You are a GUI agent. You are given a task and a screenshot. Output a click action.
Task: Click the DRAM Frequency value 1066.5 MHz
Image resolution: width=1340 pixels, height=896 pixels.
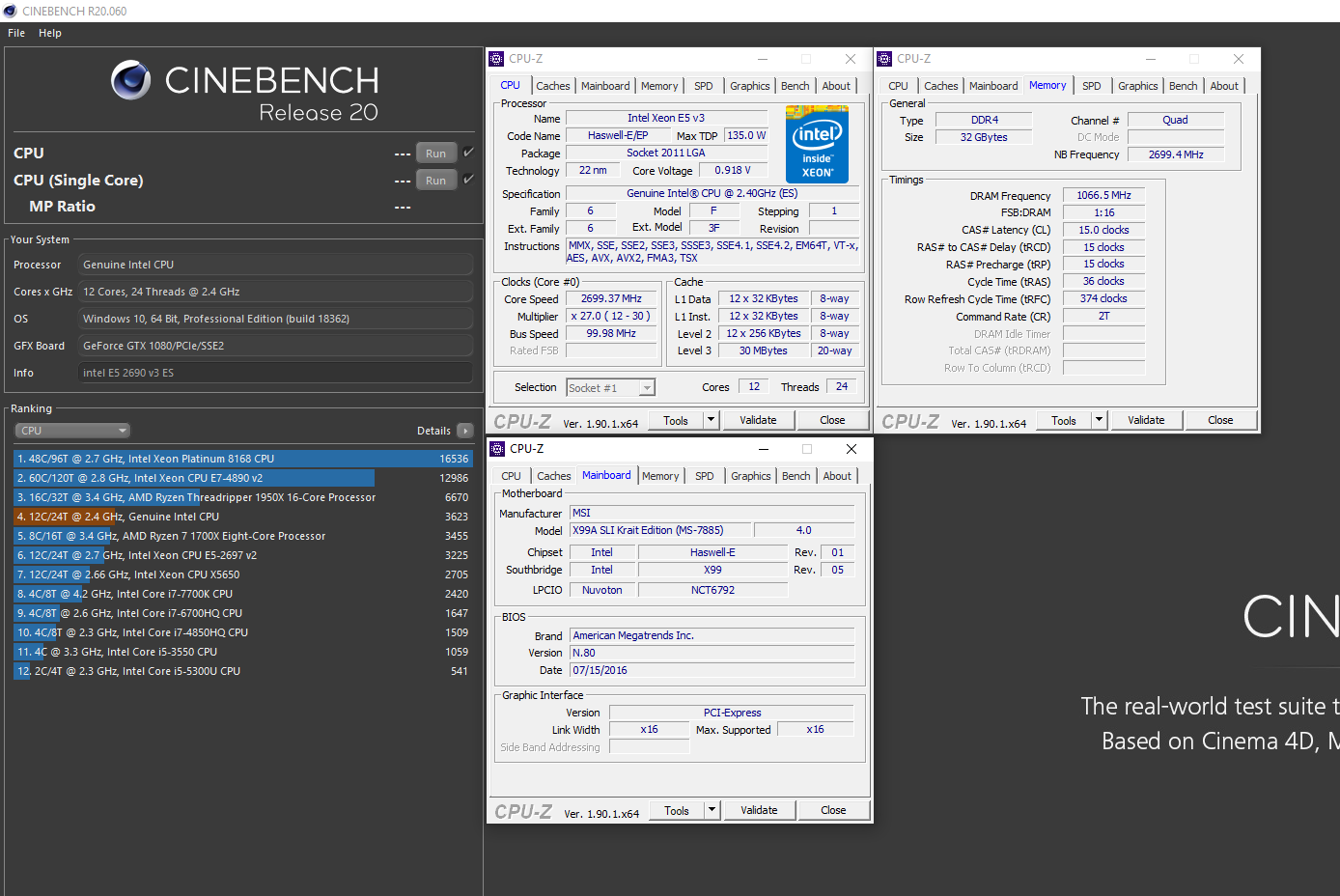pos(1103,195)
